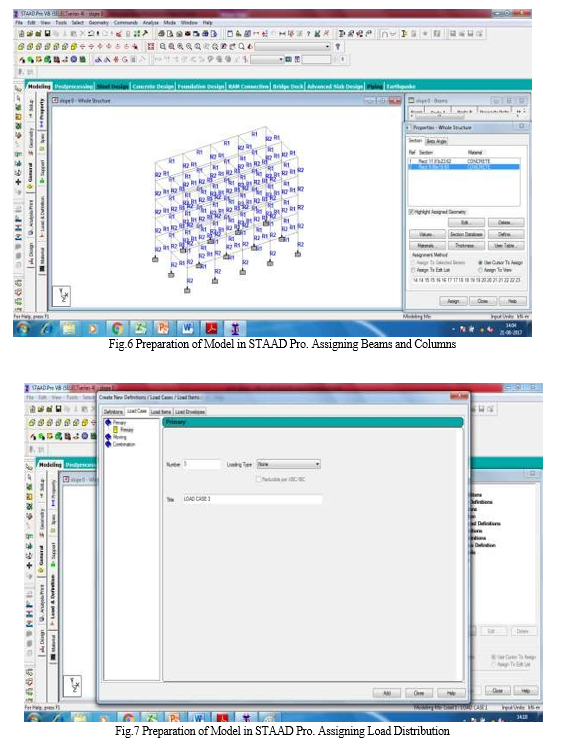Open the wide dropdown in the second toolbar row
This screenshot has height=743, width=578.
pos(292,46)
